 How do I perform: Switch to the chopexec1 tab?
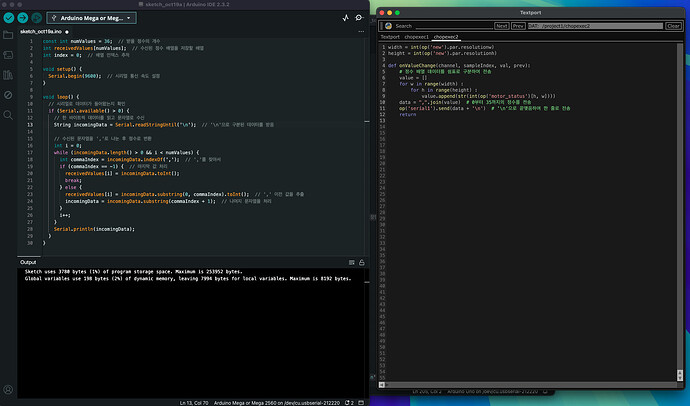click(x=416, y=37)
